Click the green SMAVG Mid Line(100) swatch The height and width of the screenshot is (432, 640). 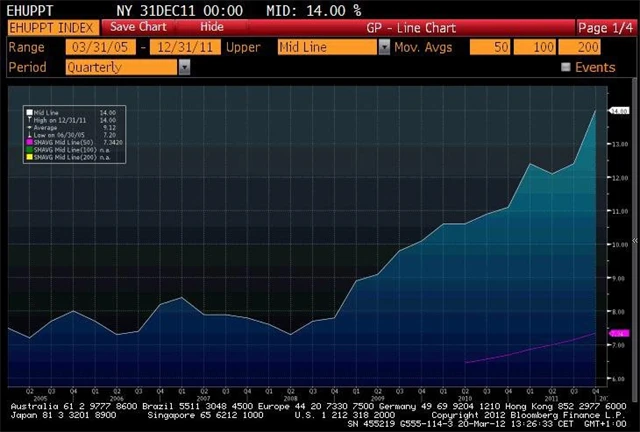(x=29, y=150)
